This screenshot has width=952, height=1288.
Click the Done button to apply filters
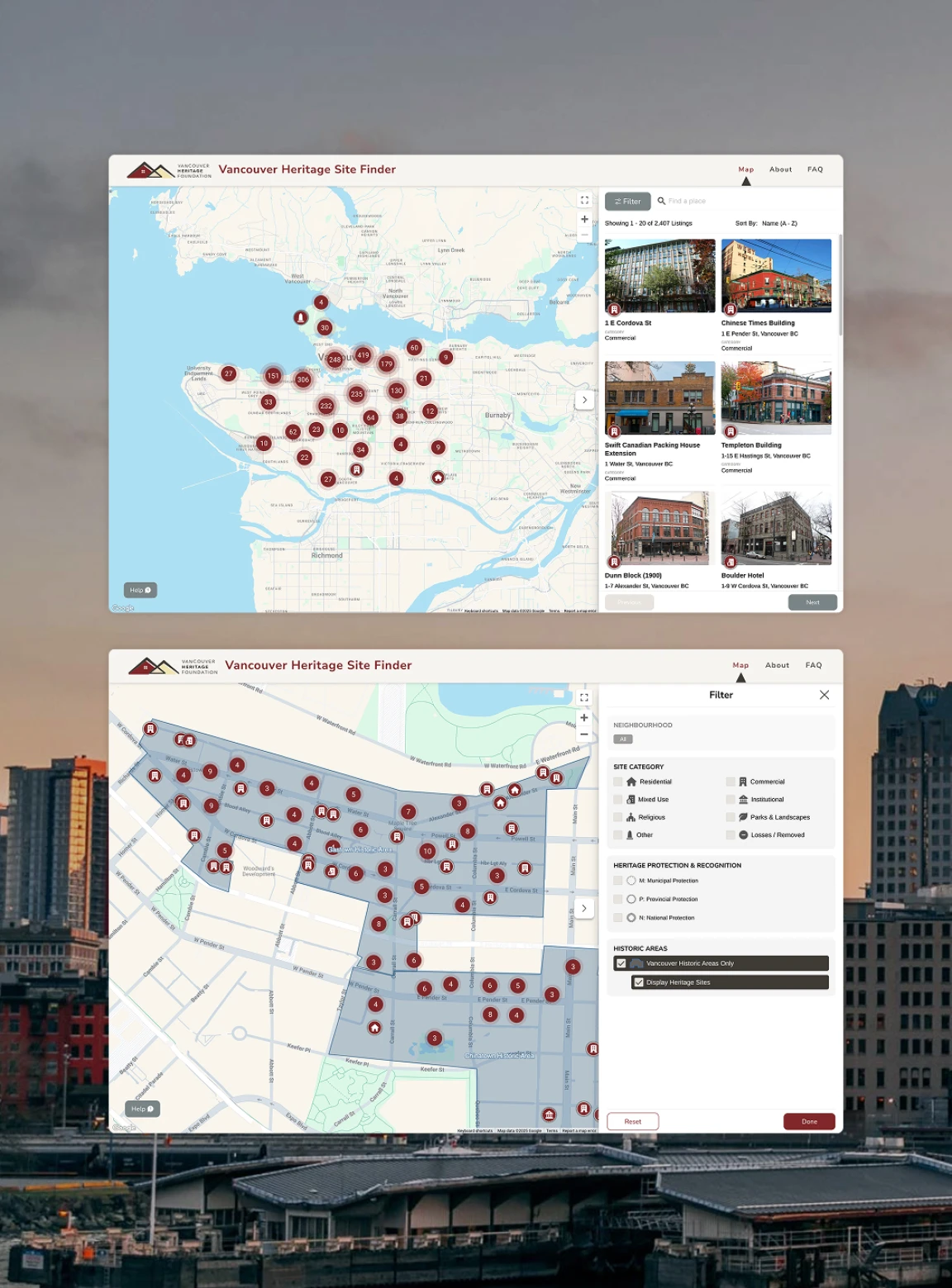(x=809, y=1121)
